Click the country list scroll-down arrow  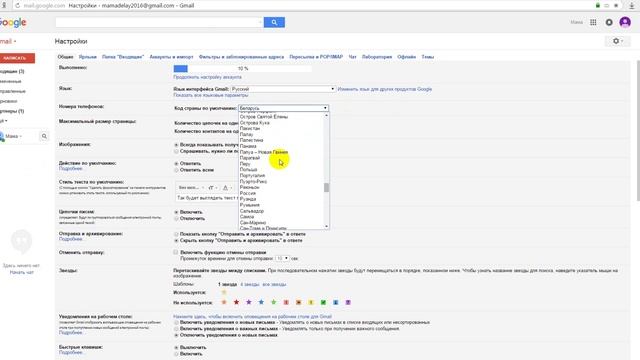(x=326, y=226)
